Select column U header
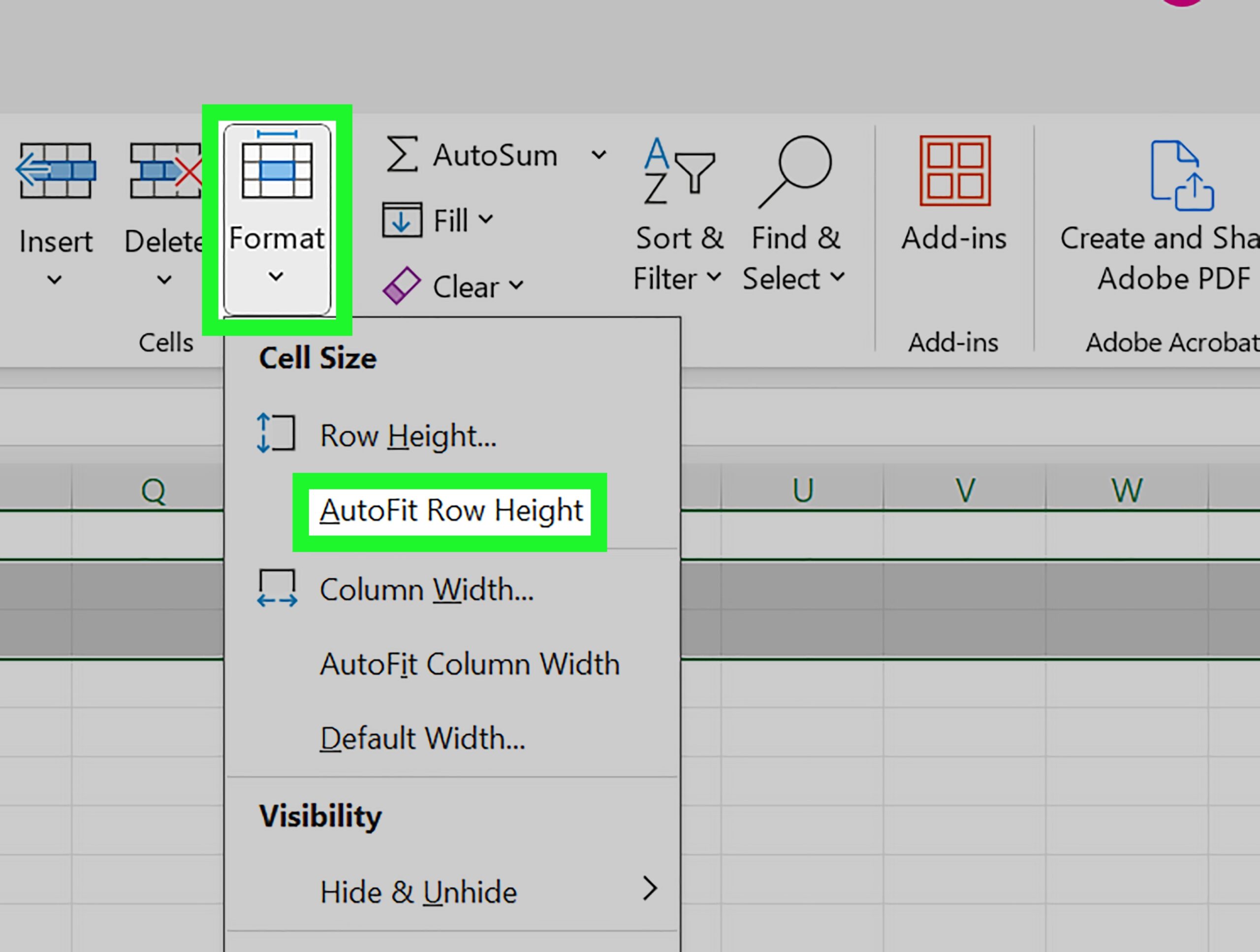 click(x=803, y=489)
